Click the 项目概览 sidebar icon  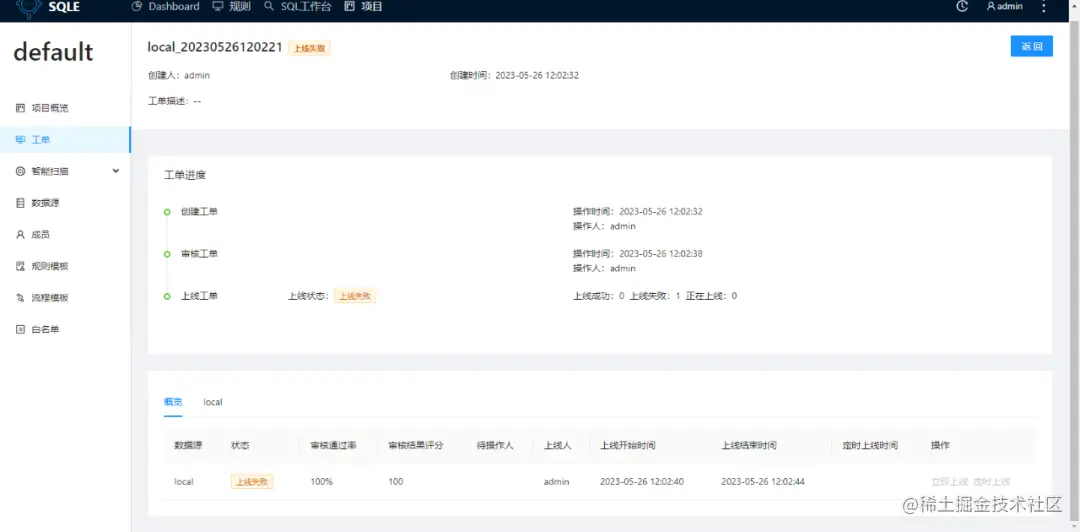click(x=20, y=108)
